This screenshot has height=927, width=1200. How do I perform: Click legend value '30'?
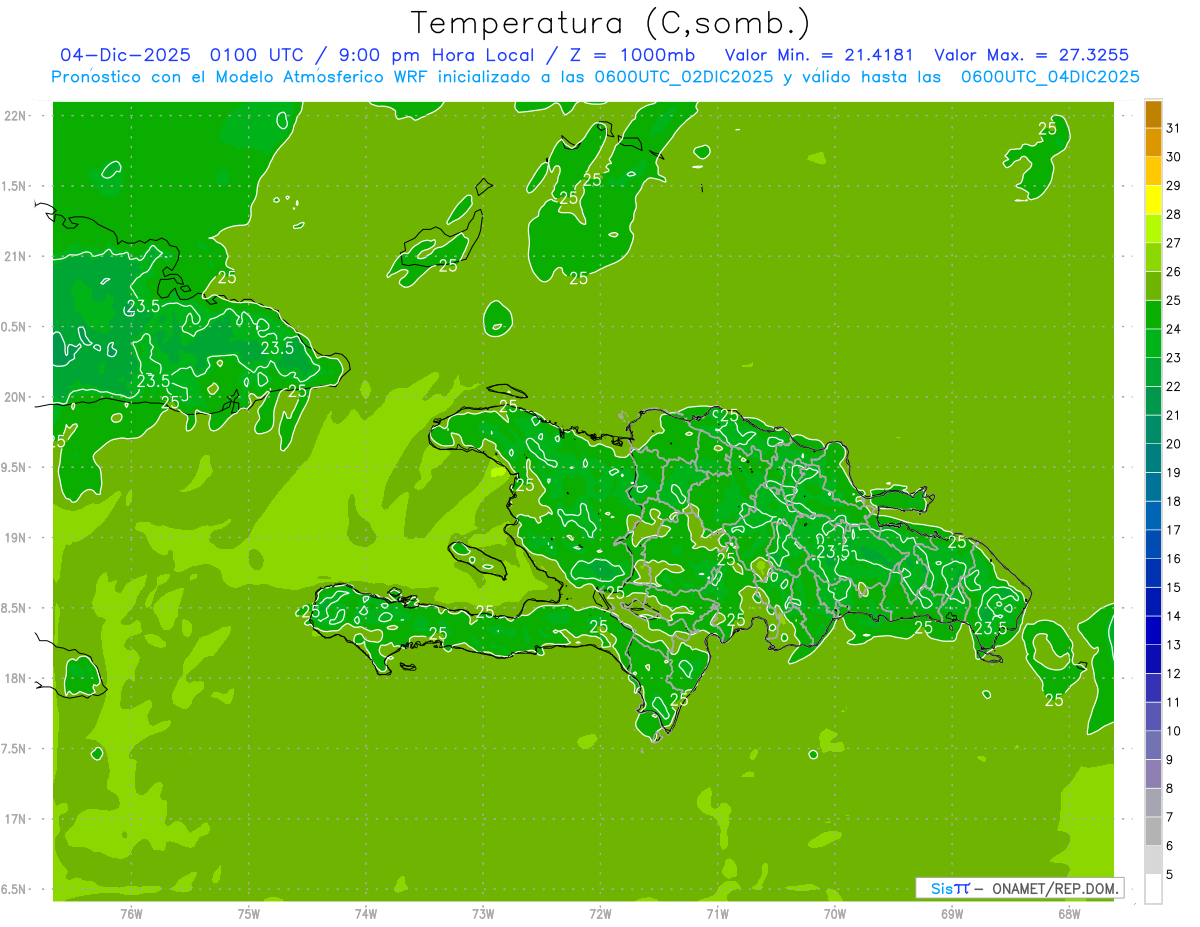point(1174,156)
